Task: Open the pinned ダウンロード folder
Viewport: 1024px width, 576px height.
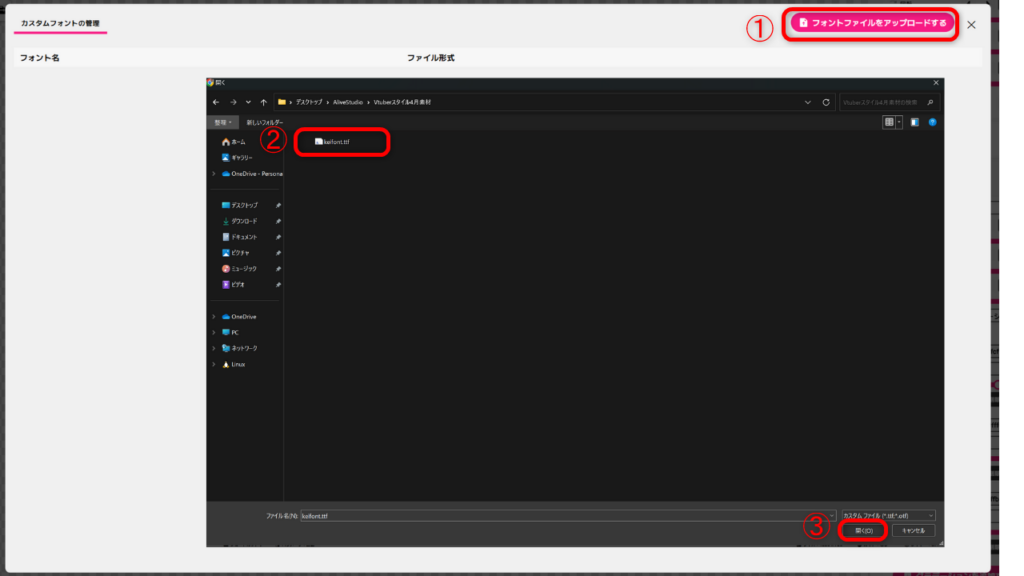Action: point(240,221)
